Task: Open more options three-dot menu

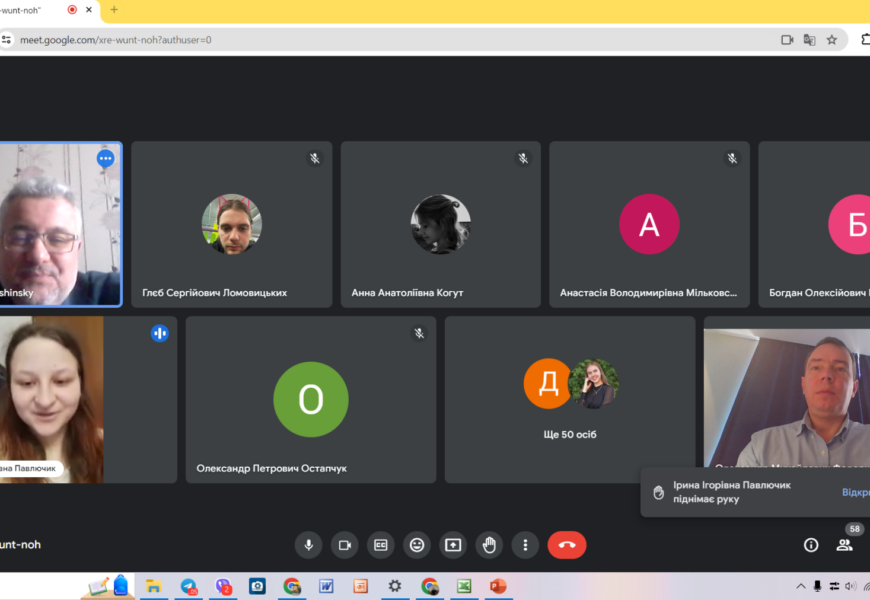Action: pyautogui.click(x=525, y=545)
